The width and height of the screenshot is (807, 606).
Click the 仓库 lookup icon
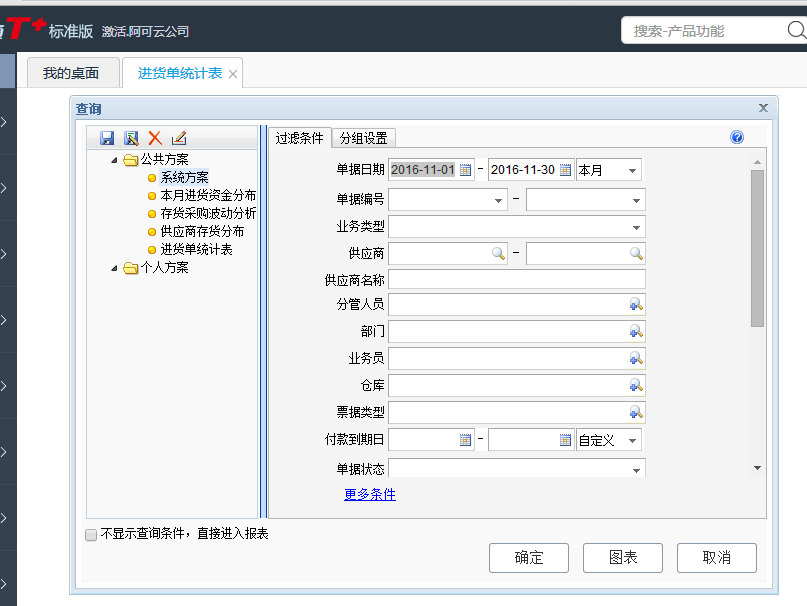pos(636,385)
